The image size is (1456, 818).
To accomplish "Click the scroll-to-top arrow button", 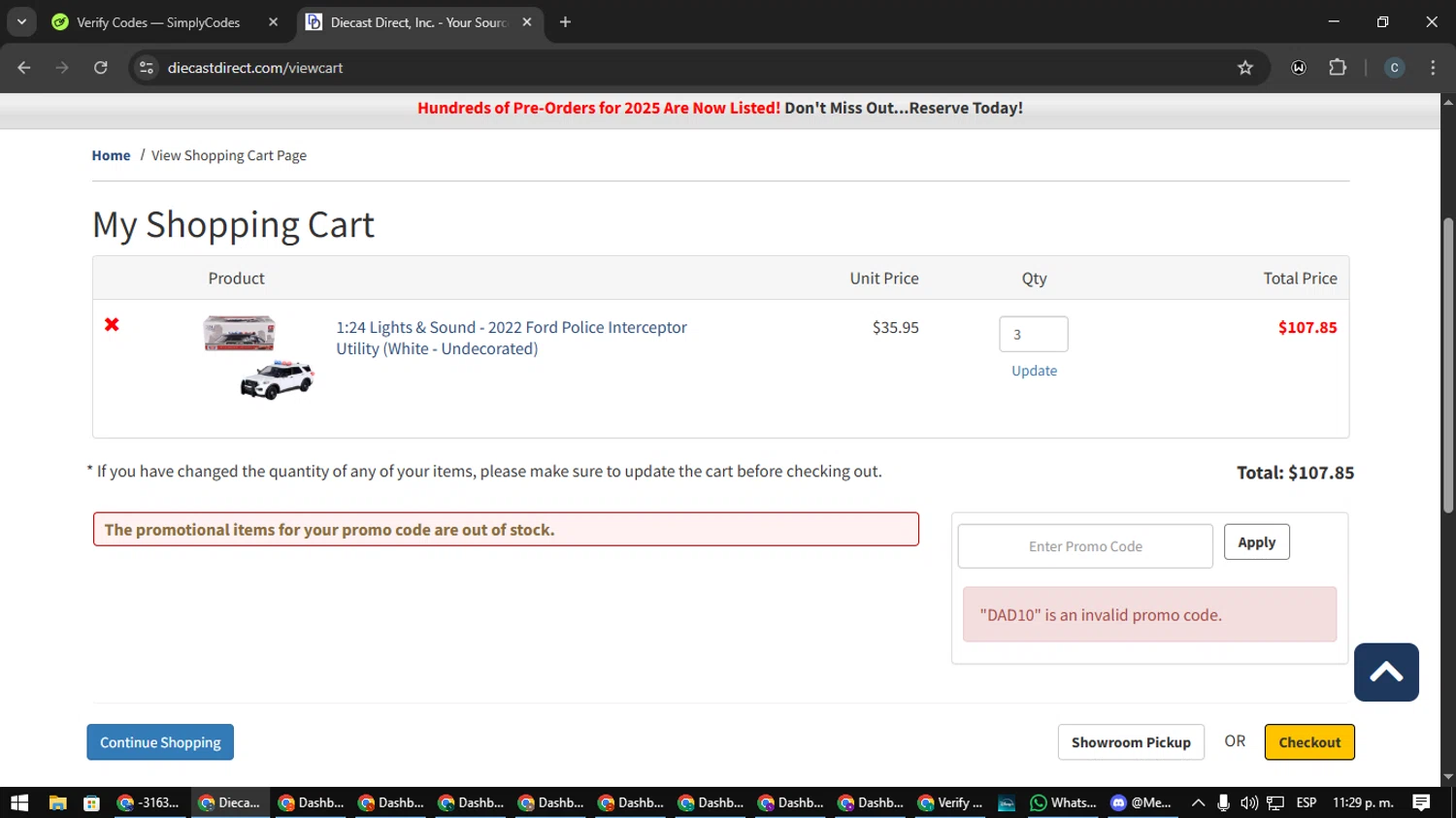I will tap(1386, 671).
